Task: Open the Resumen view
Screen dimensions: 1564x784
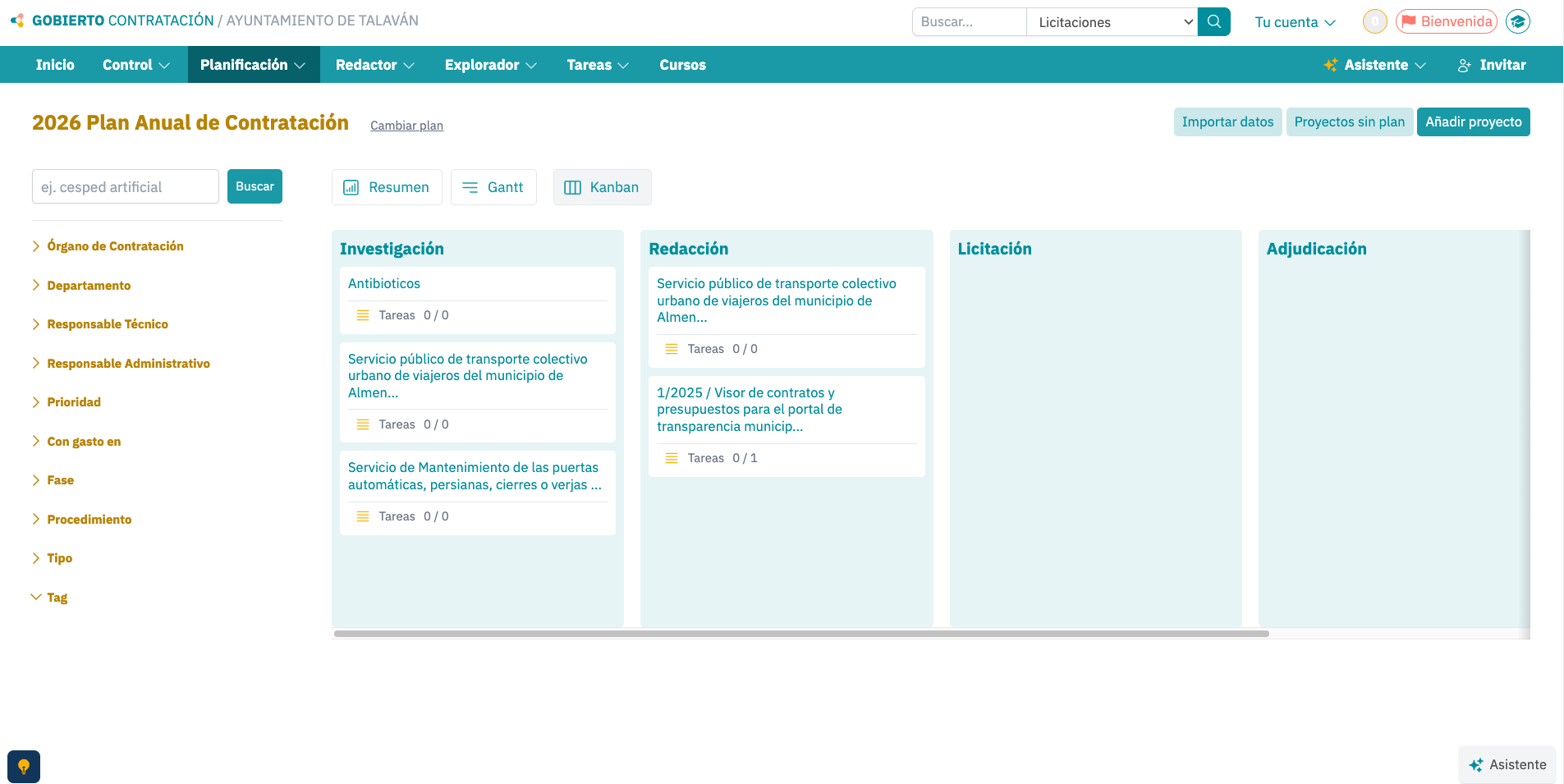Action: 387,187
